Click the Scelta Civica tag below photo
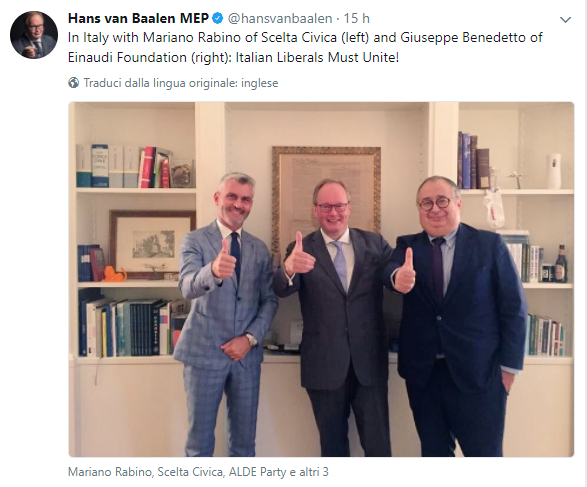 coord(190,472)
